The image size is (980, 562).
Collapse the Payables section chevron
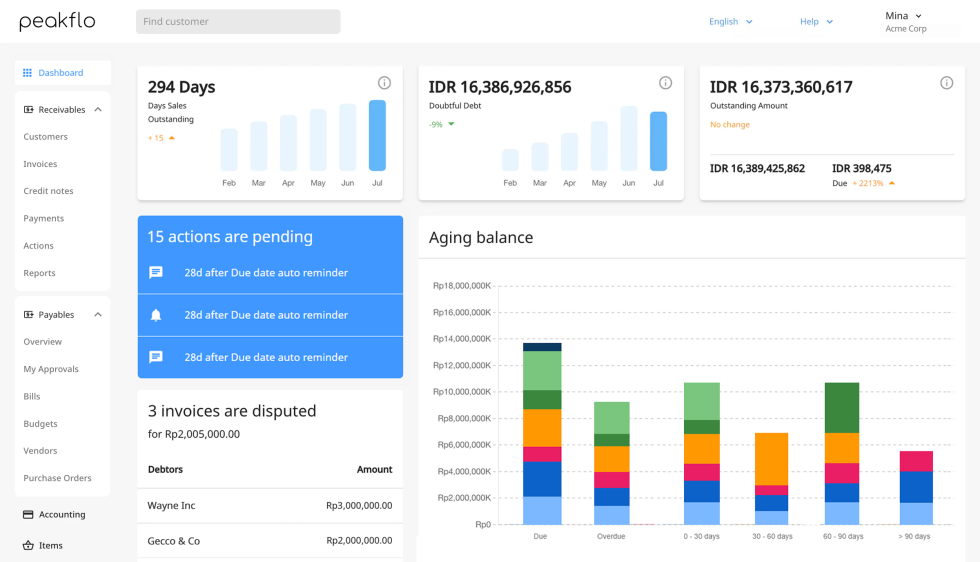tap(98, 315)
